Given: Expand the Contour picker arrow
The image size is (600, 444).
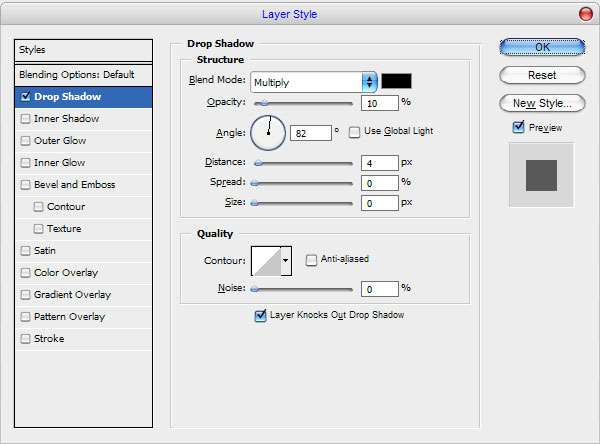Looking at the screenshot, I should tap(286, 260).
